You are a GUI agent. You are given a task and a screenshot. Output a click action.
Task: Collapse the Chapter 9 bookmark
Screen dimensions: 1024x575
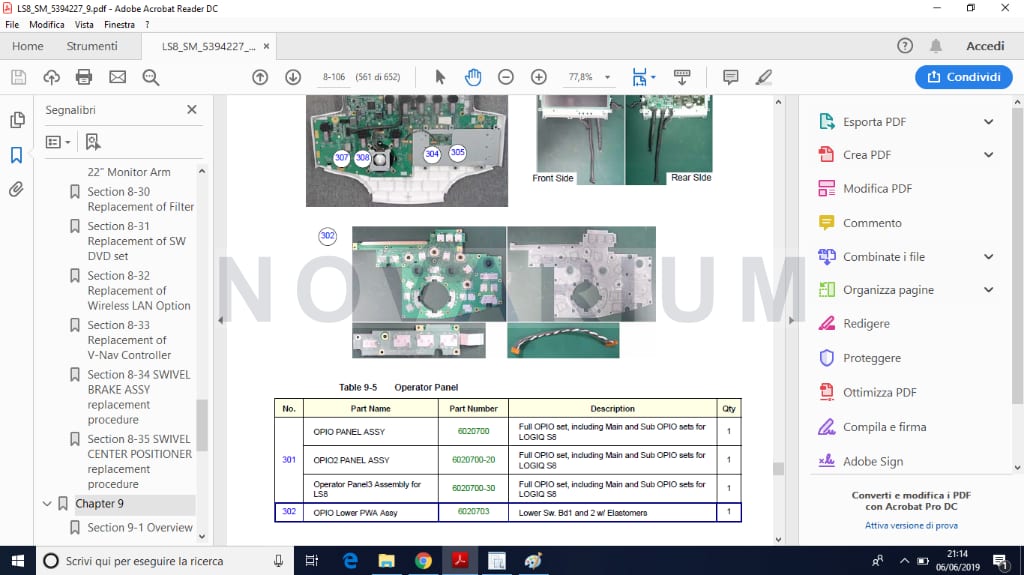click(47, 504)
